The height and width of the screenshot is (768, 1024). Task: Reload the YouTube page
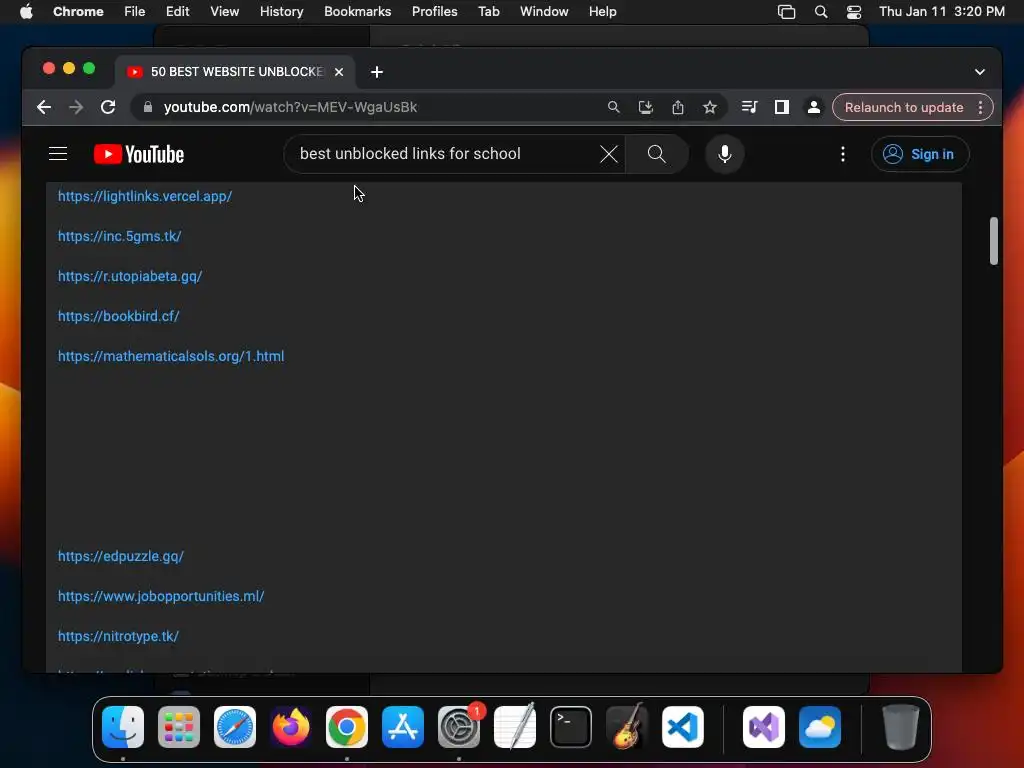tap(108, 107)
